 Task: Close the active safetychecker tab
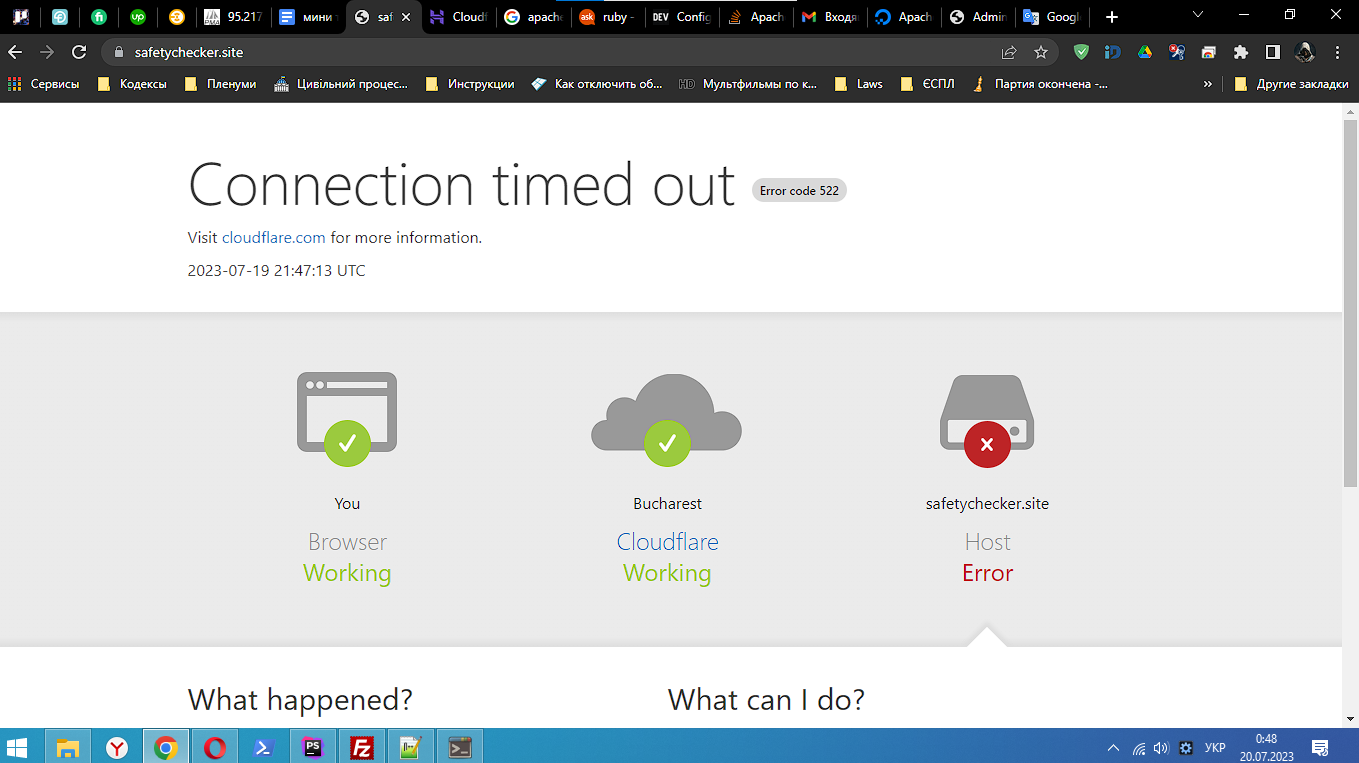[x=406, y=17]
